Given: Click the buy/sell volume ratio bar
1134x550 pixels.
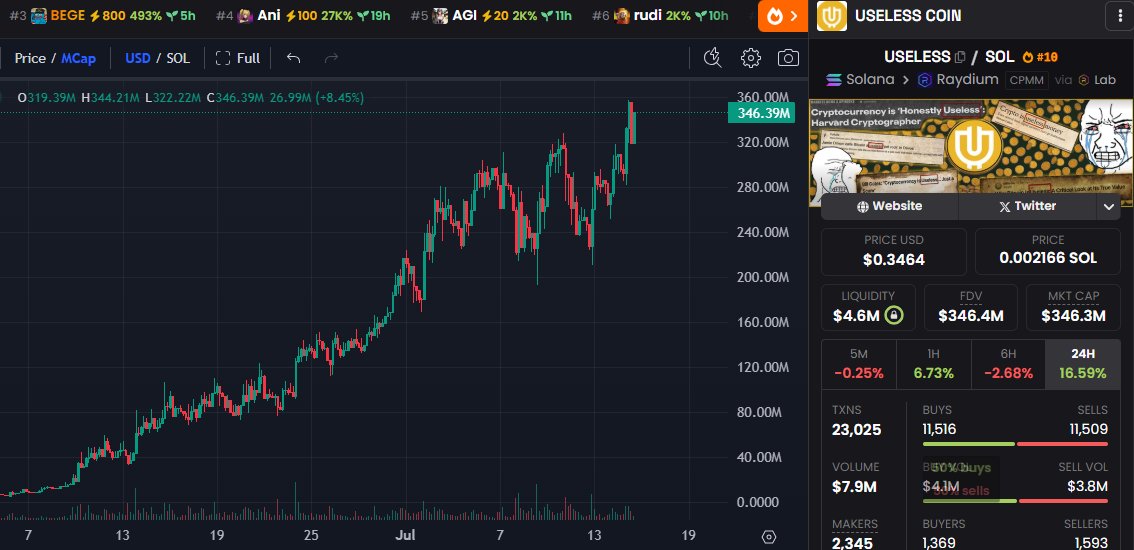Looking at the screenshot, I should 1015,501.
